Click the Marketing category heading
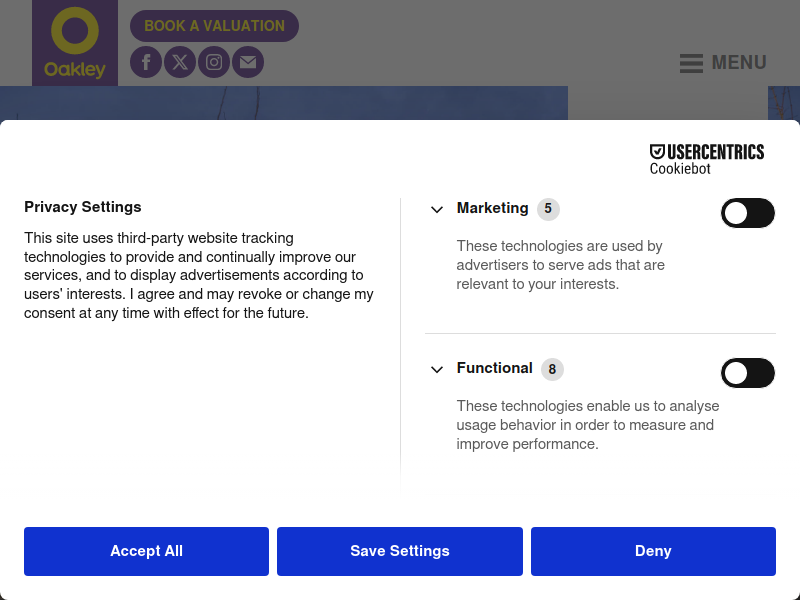The image size is (800, 600). [x=492, y=208]
